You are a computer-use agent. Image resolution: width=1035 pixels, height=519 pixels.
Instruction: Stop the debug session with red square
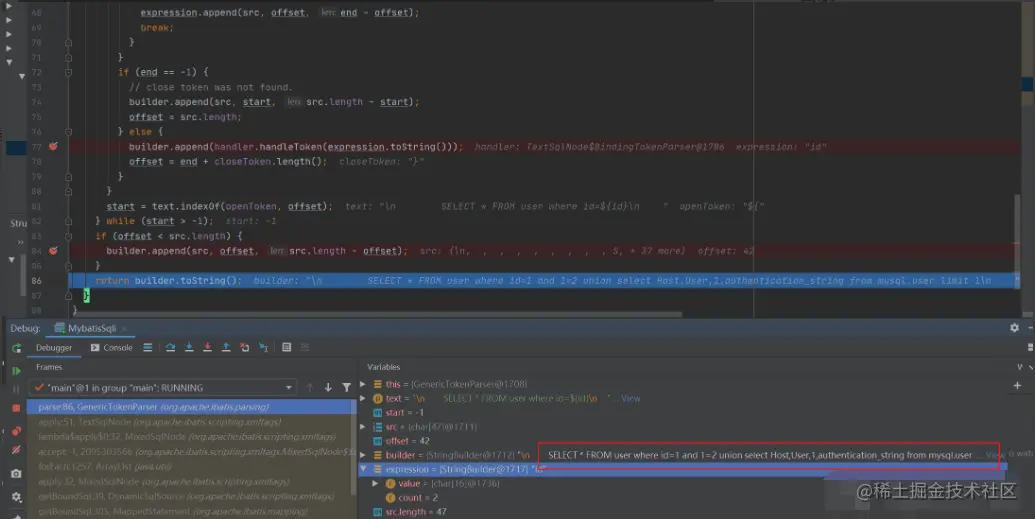pos(17,409)
